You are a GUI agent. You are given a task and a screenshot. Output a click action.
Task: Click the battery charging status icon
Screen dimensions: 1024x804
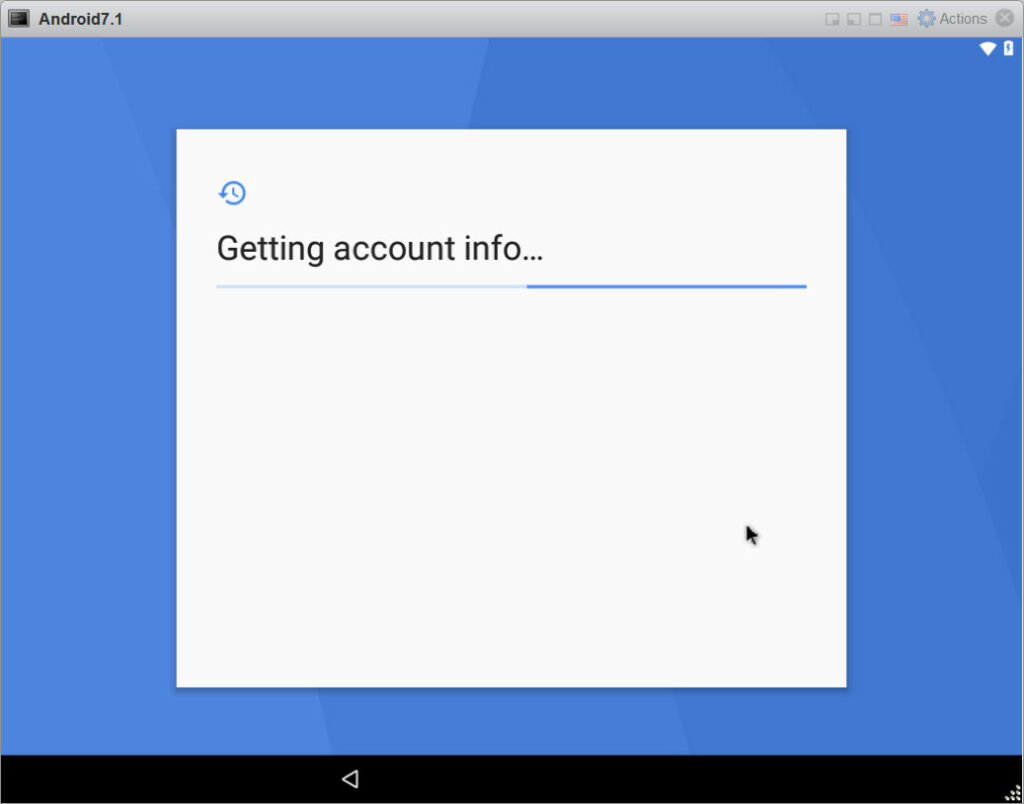[x=1008, y=48]
